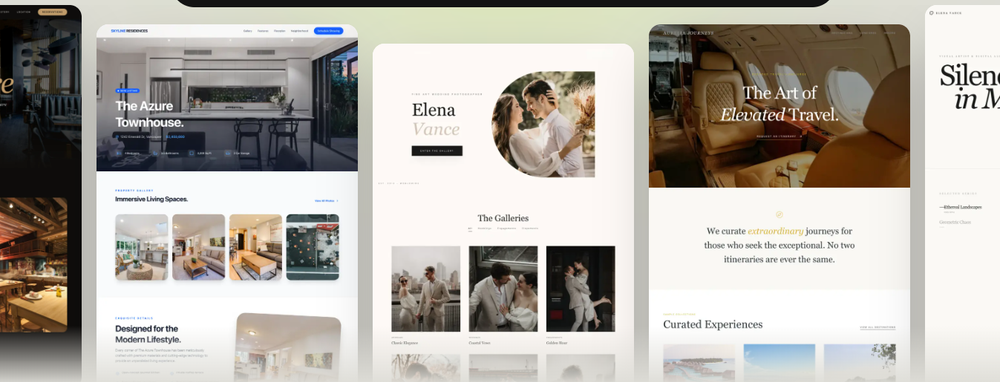Select the Weddings filter under The Galleries
This screenshot has height=382, width=1000.
click(x=485, y=228)
